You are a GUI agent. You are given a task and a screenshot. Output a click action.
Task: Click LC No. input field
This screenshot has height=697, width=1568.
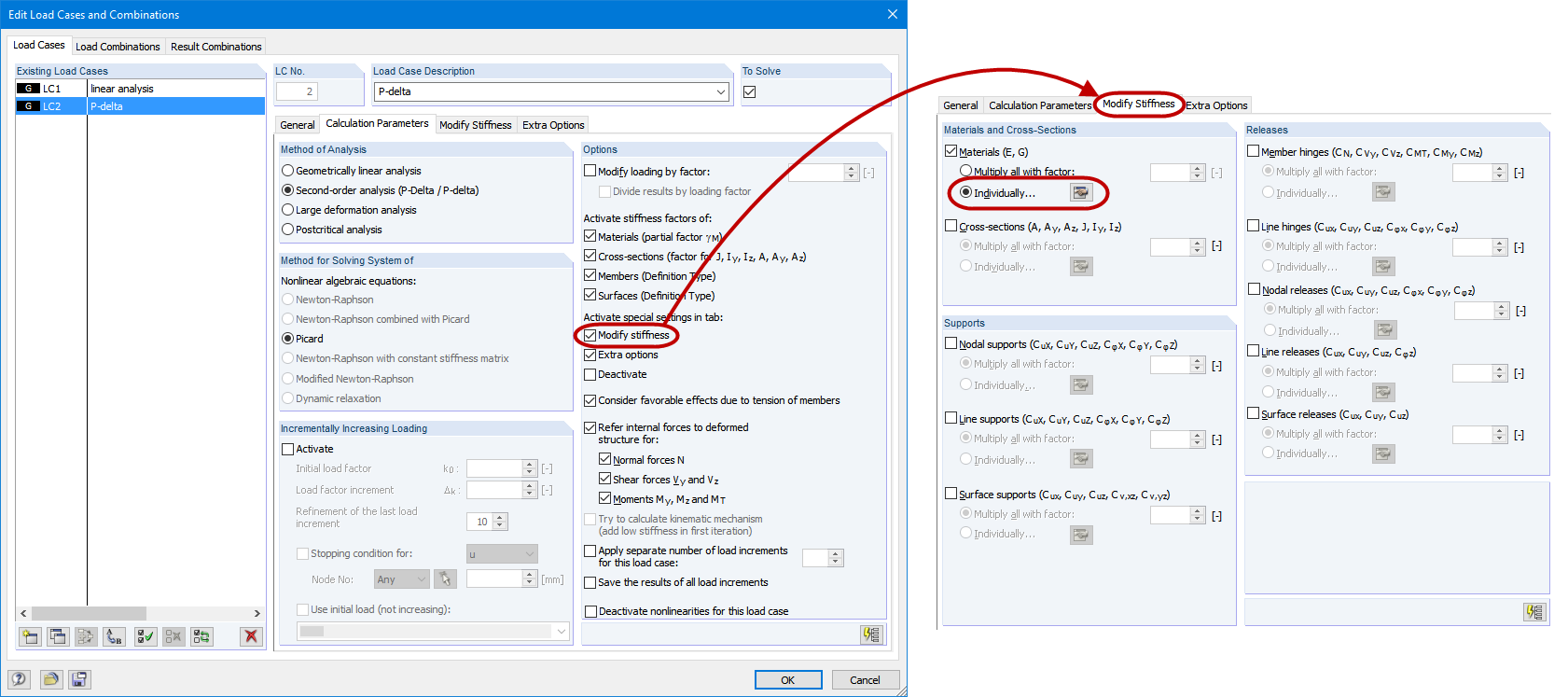297,91
